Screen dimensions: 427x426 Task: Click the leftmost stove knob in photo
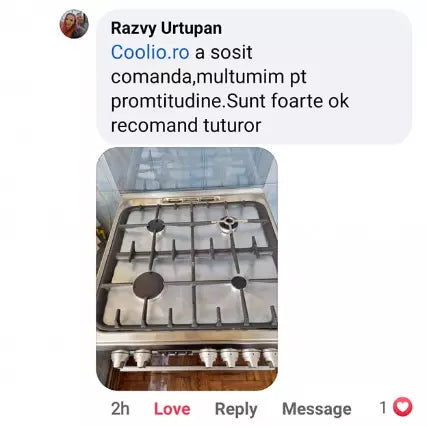coord(119,358)
